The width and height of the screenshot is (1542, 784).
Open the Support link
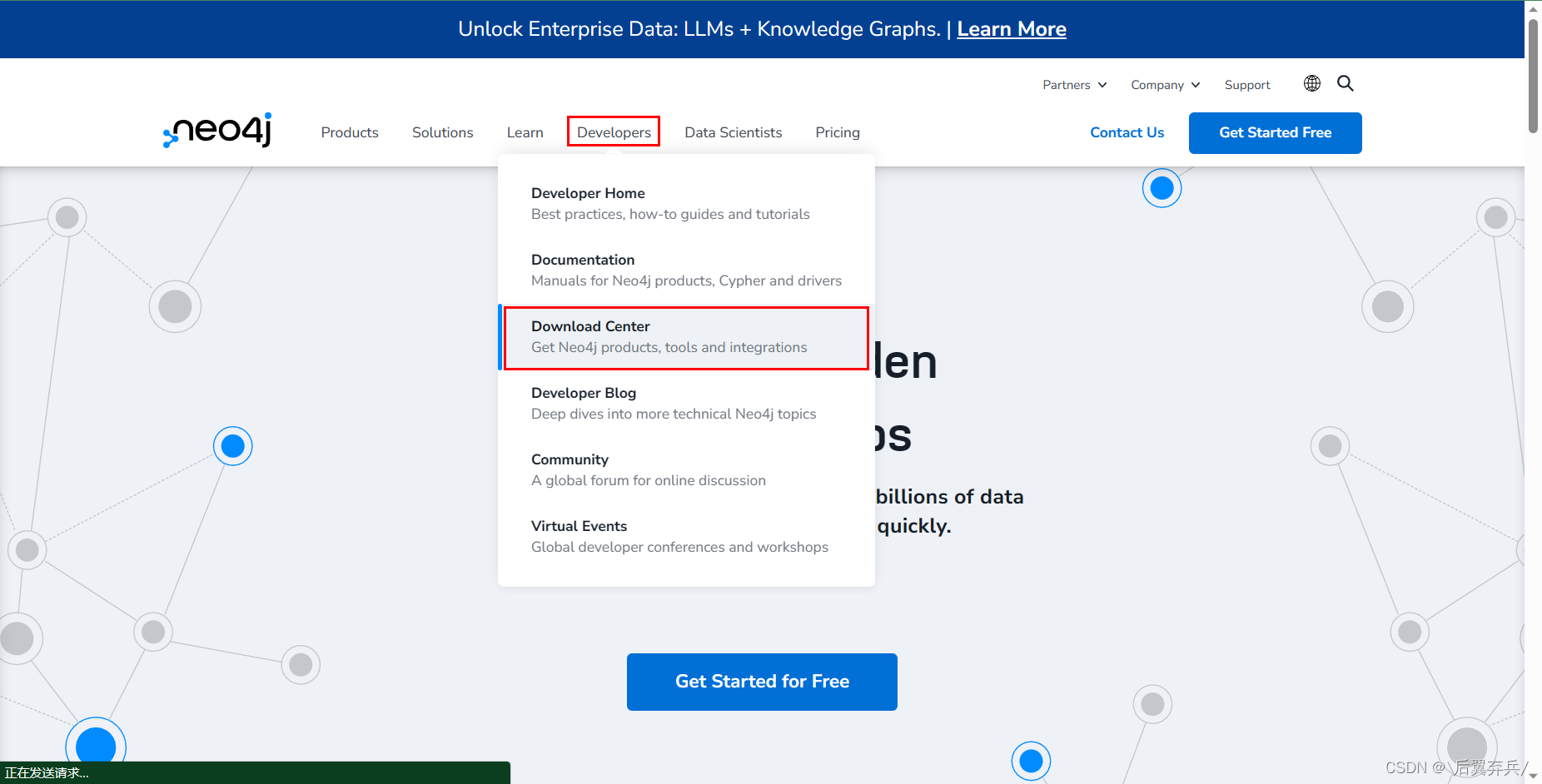(x=1247, y=85)
